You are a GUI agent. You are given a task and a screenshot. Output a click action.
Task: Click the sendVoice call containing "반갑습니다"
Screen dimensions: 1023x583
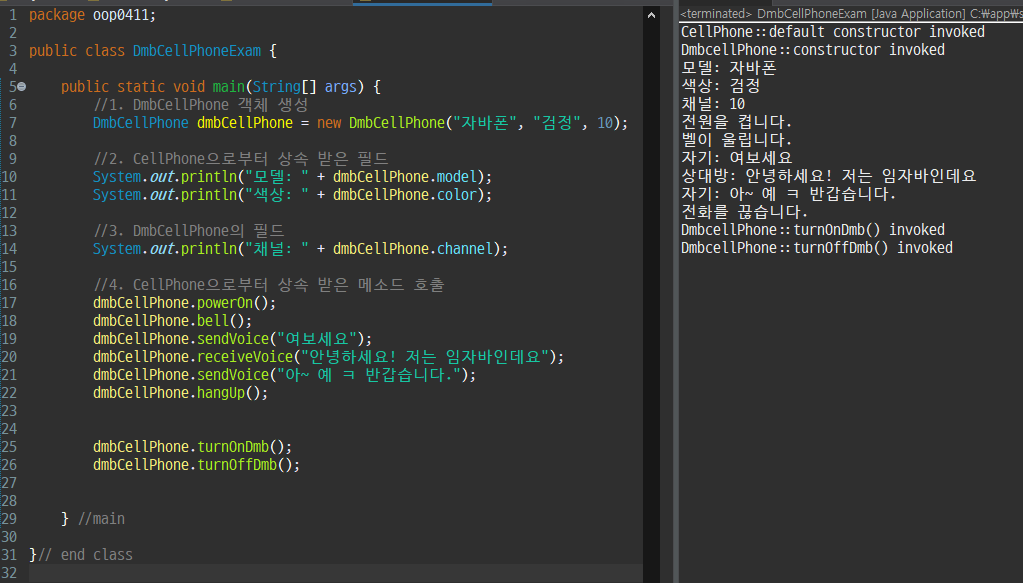coord(284,375)
